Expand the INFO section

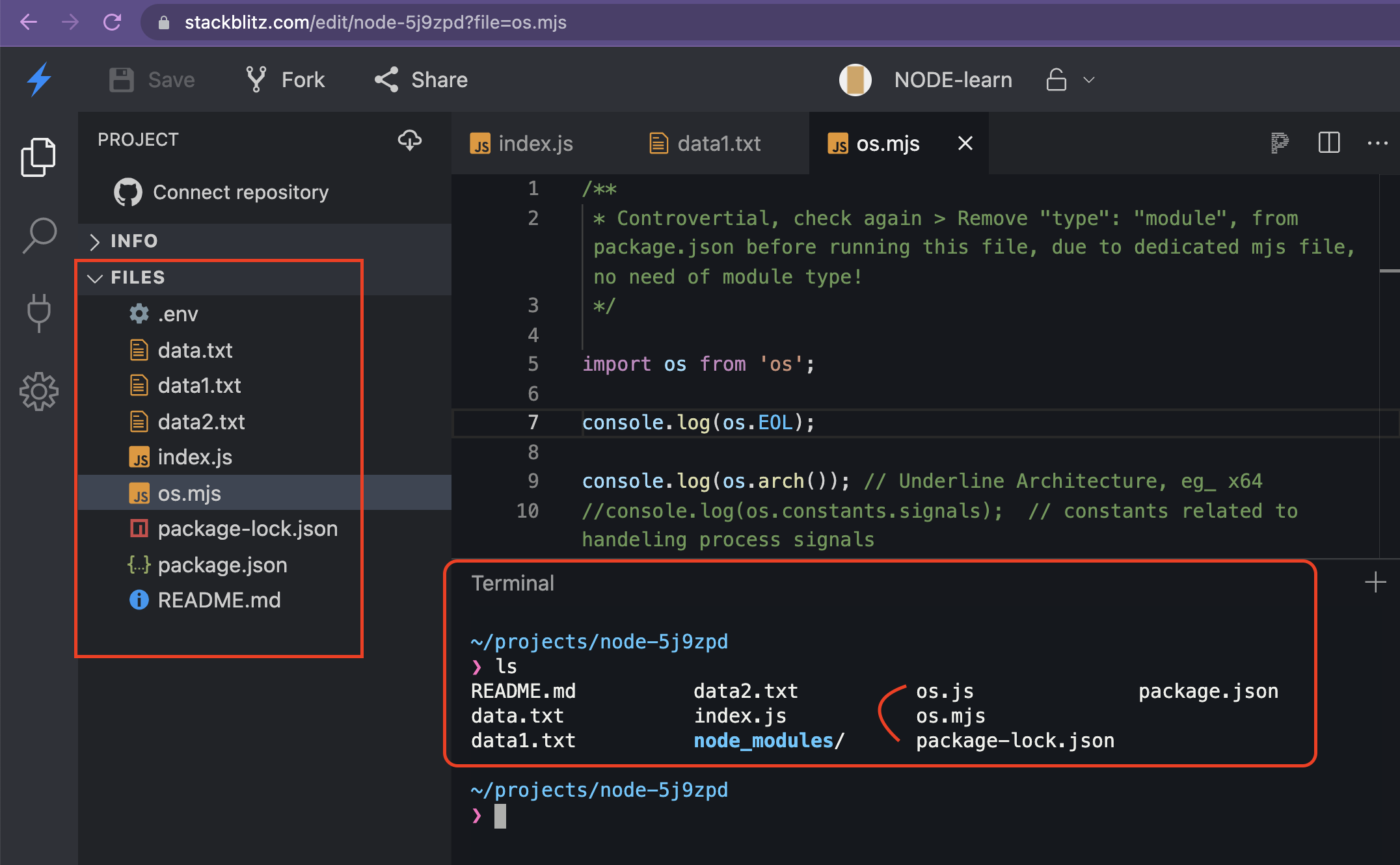pyautogui.click(x=95, y=241)
